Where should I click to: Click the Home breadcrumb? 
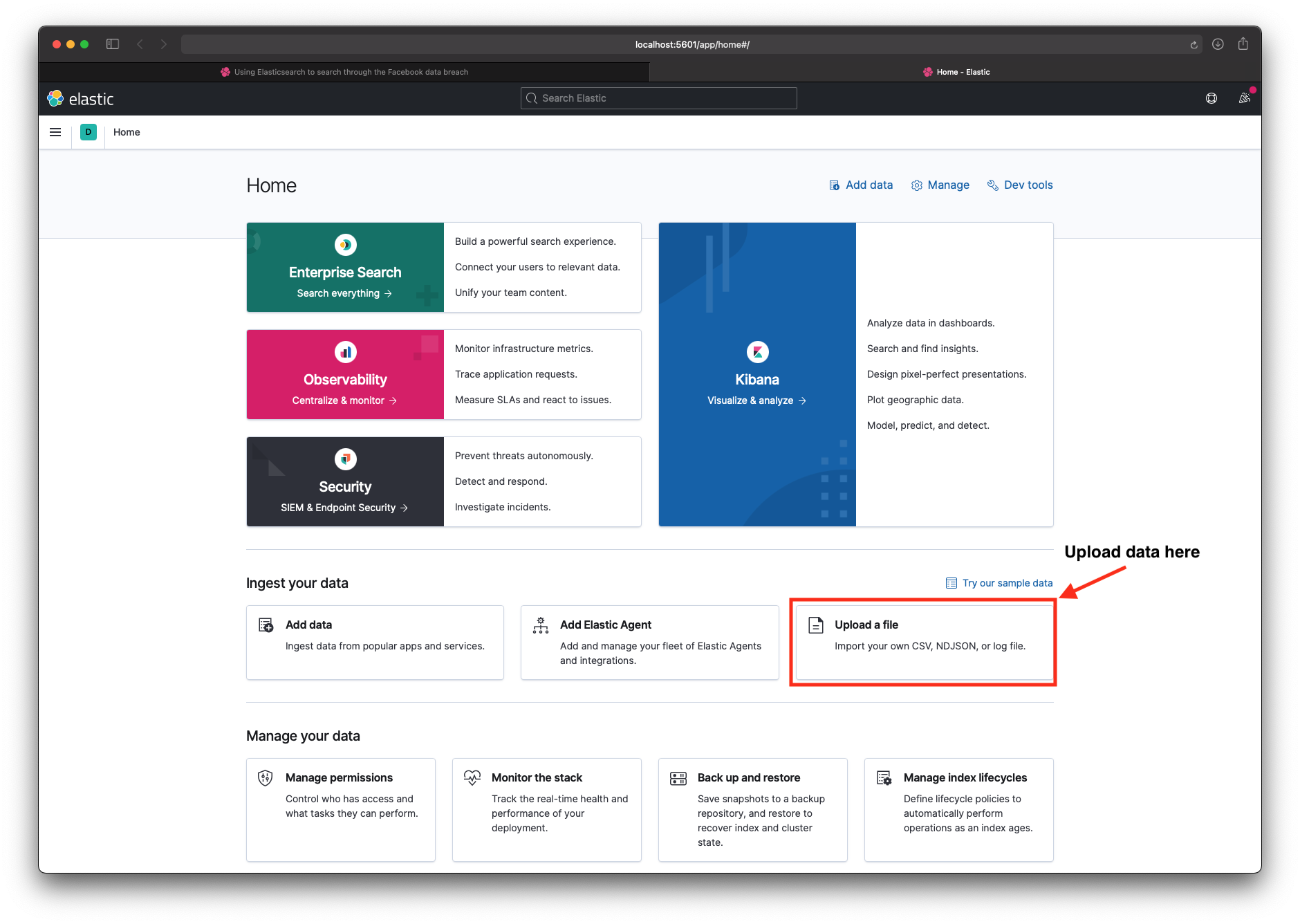127,132
